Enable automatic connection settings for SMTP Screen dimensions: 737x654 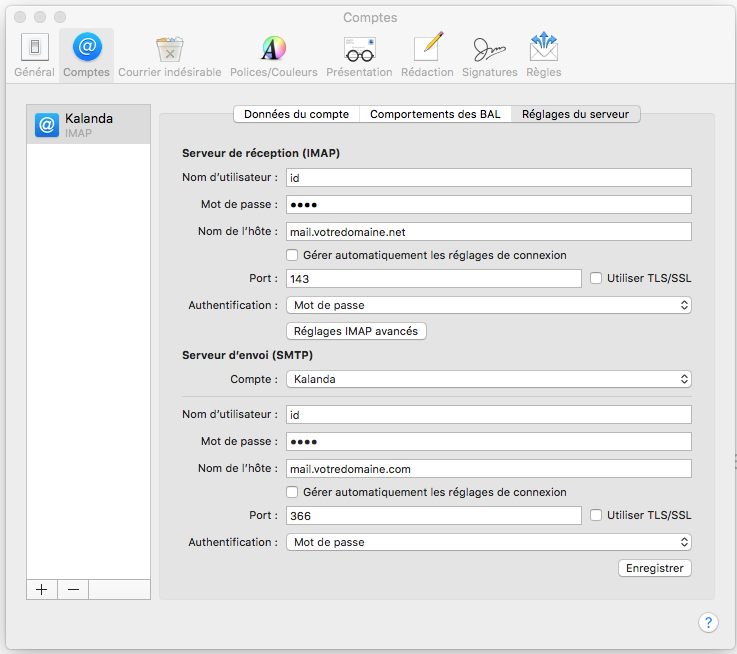point(292,492)
